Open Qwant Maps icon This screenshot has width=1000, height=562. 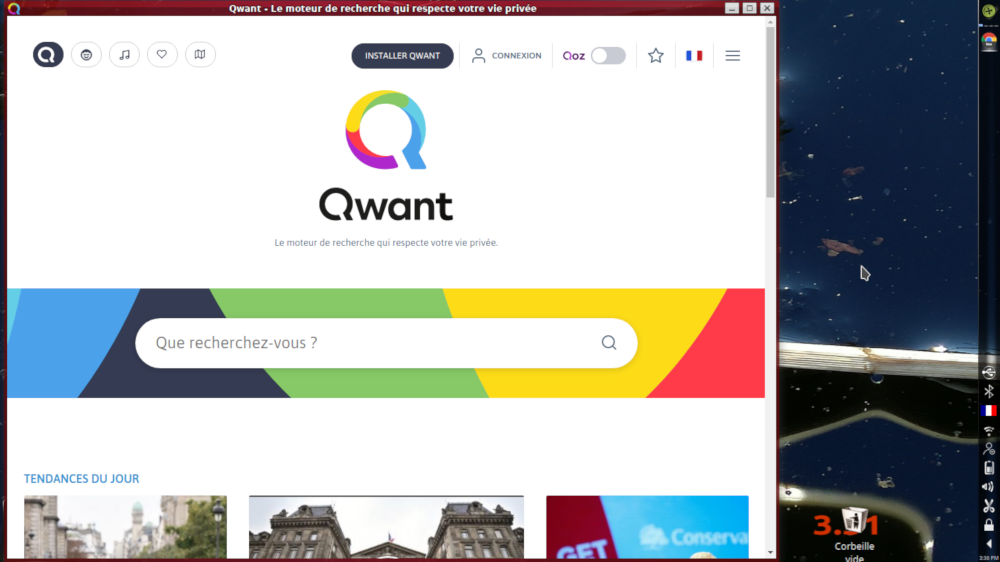[200, 55]
